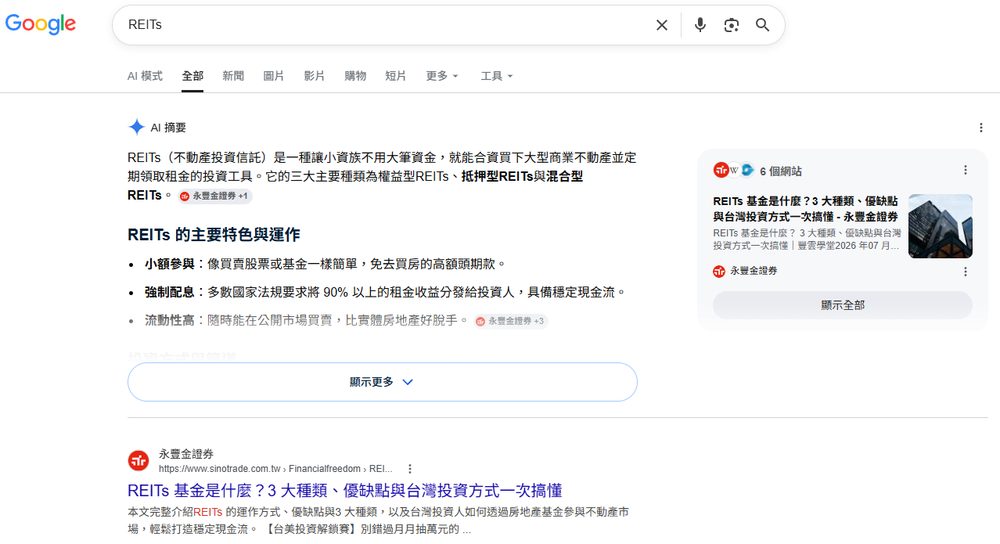Switch to 圖片 tab
Screen dimensions: 1000x544
click(274, 76)
